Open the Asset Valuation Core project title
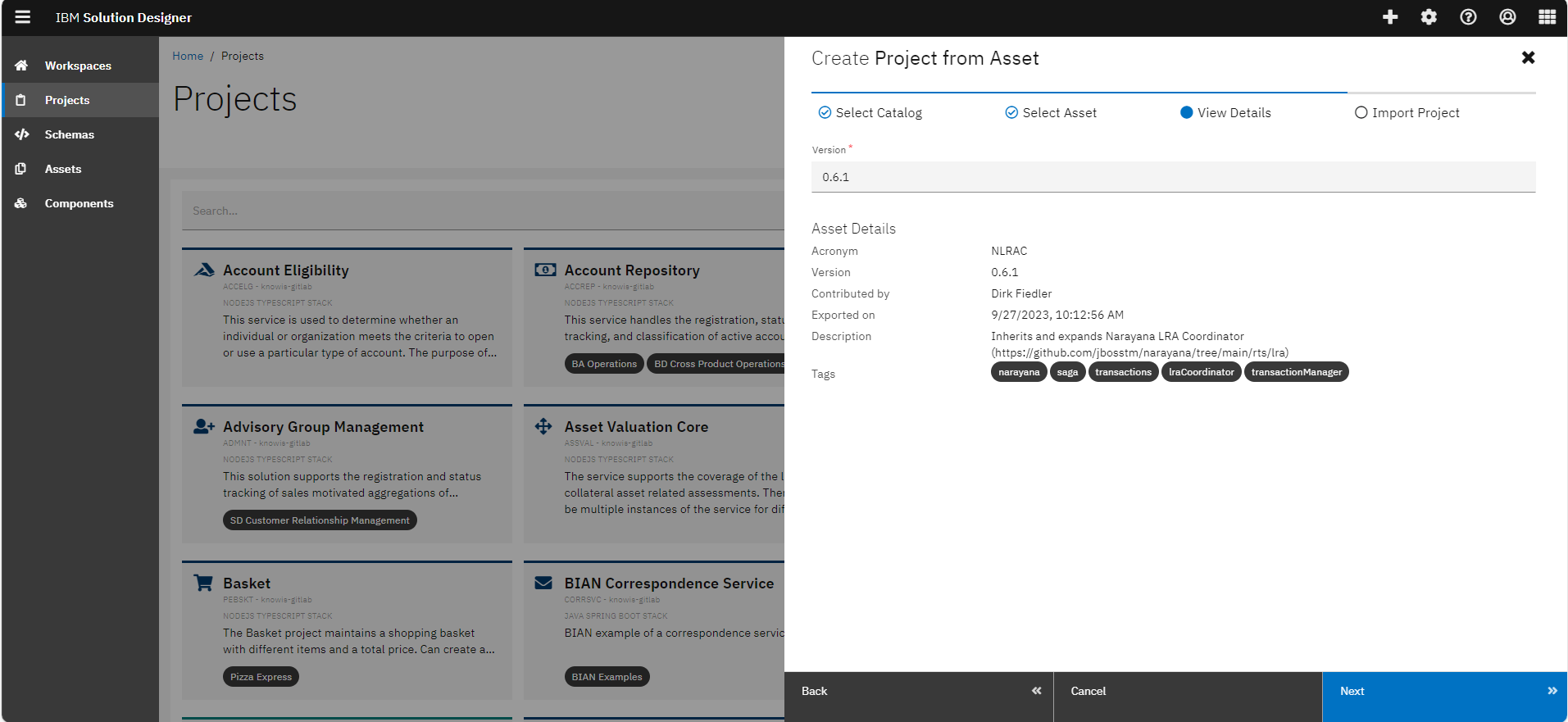Screen dimensions: 1568x722 click(636, 426)
